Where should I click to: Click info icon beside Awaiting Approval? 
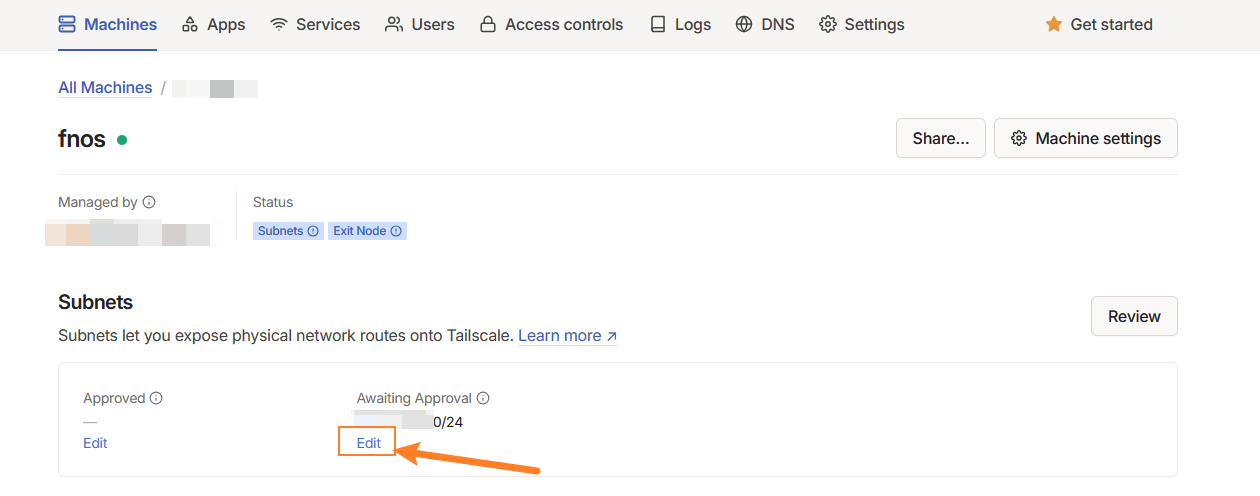(x=483, y=398)
